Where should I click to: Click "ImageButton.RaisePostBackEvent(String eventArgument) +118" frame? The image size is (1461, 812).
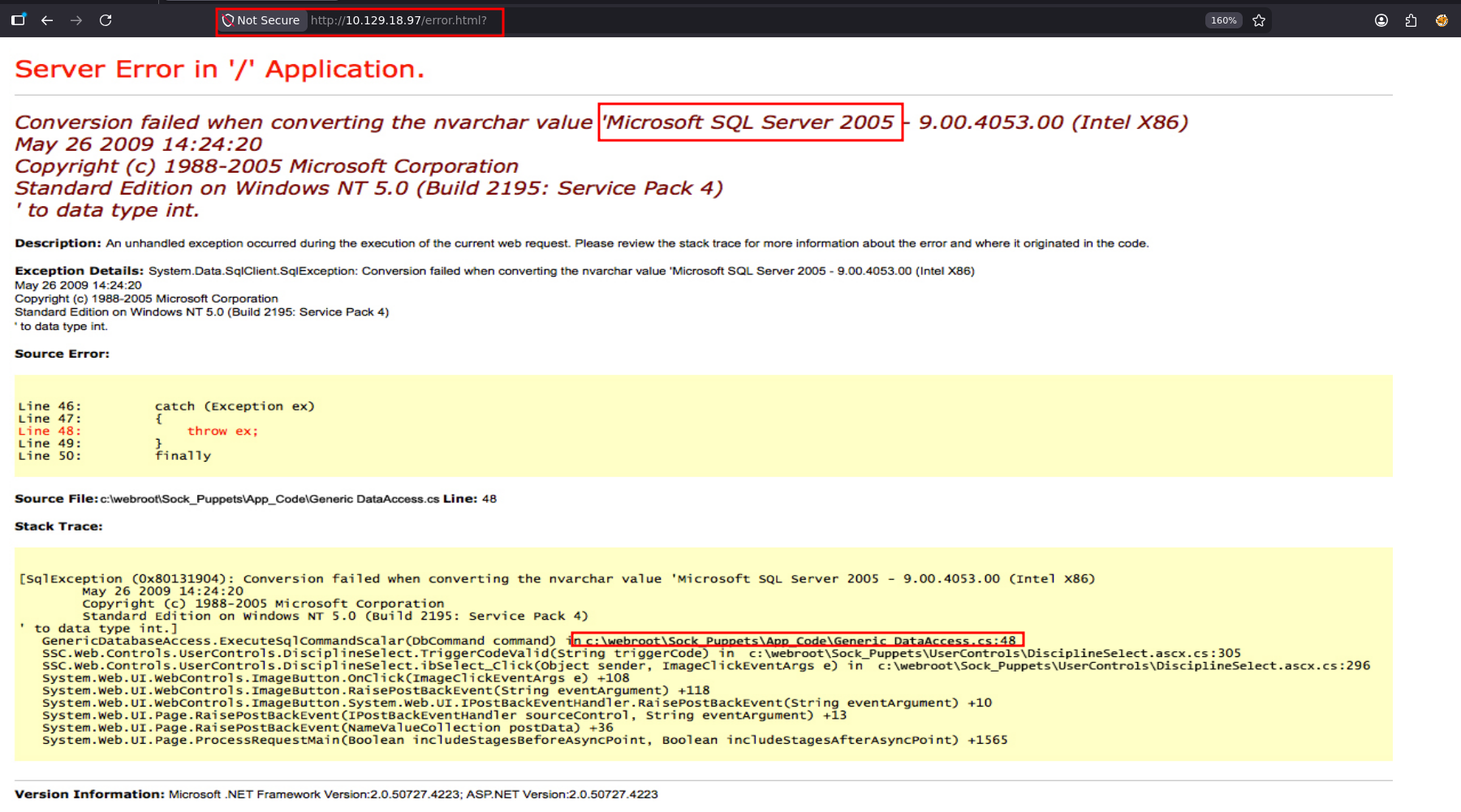[x=376, y=691]
